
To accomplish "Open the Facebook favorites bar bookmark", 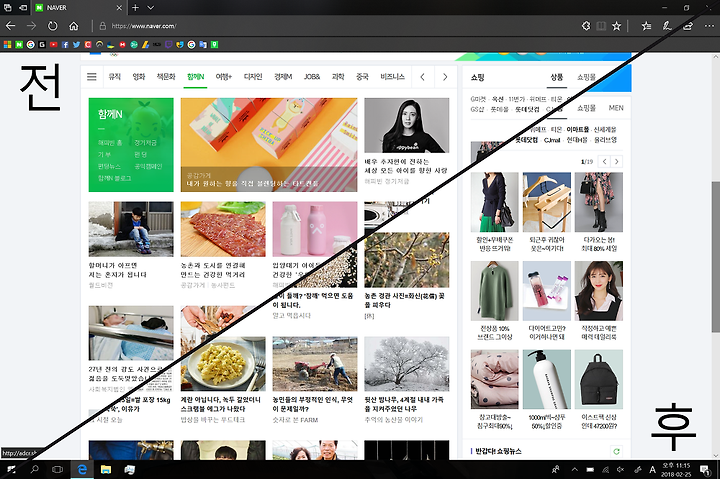I will coord(65,45).
